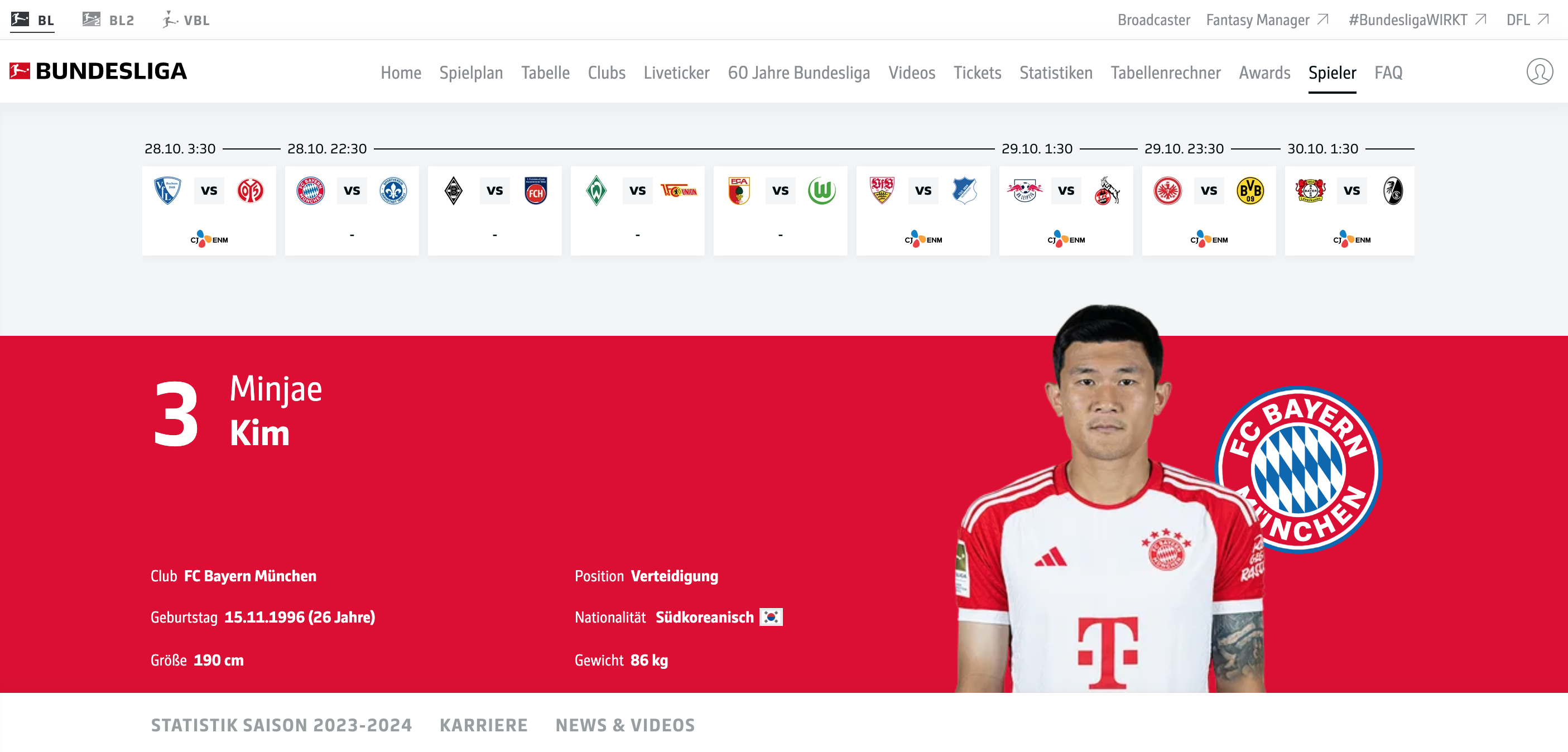Click the Größe value 190 cm
This screenshot has width=1568, height=752.
(219, 660)
